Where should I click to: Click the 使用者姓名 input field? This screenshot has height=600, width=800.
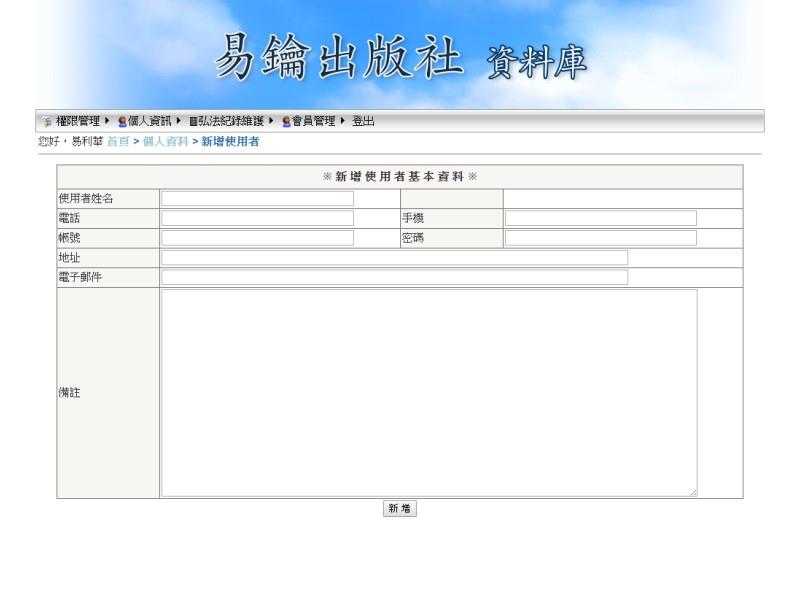(x=256, y=199)
